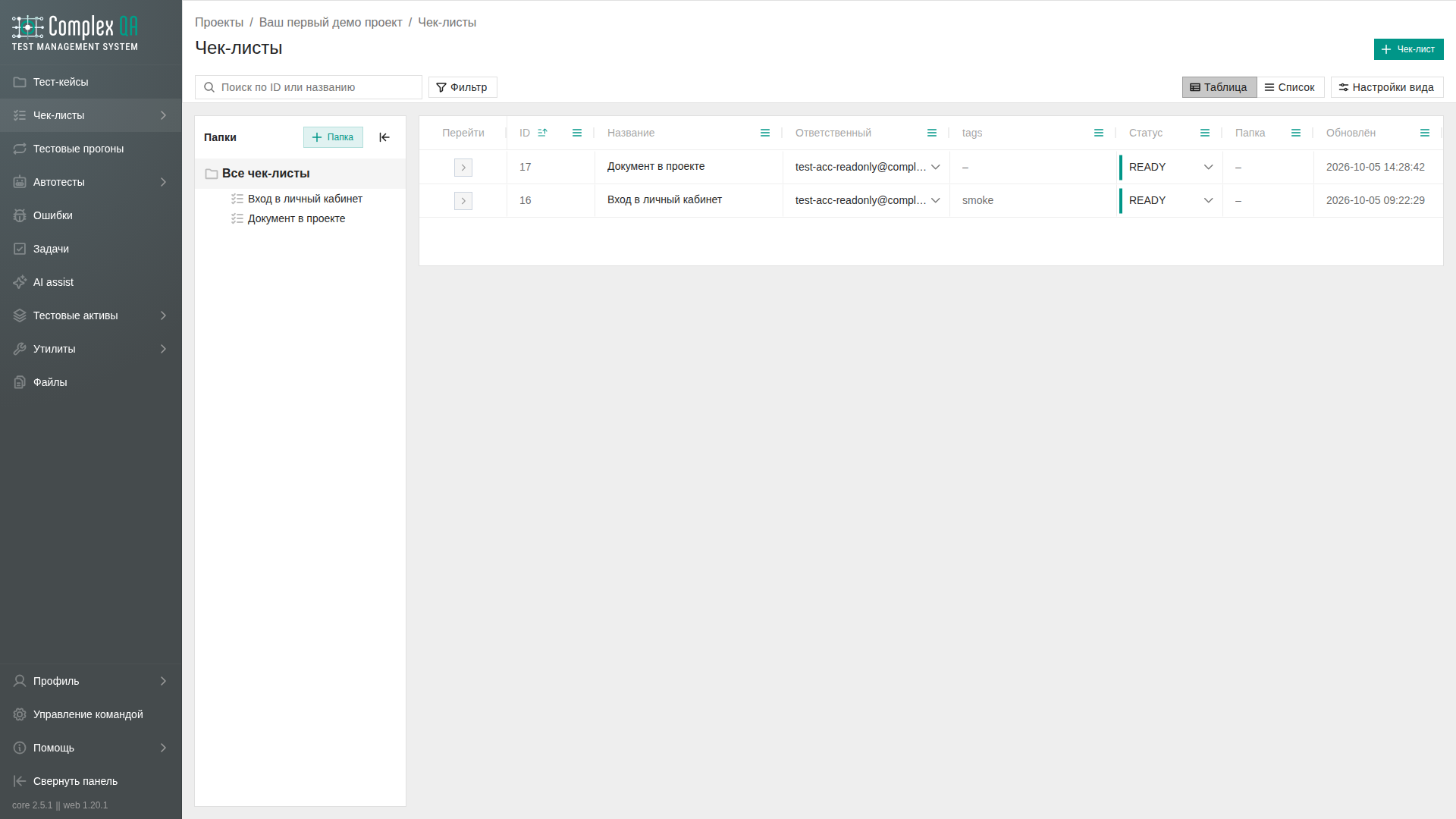Open row 17 go-to arrow button
Viewport: 1456px width, 819px height.
coord(463,168)
